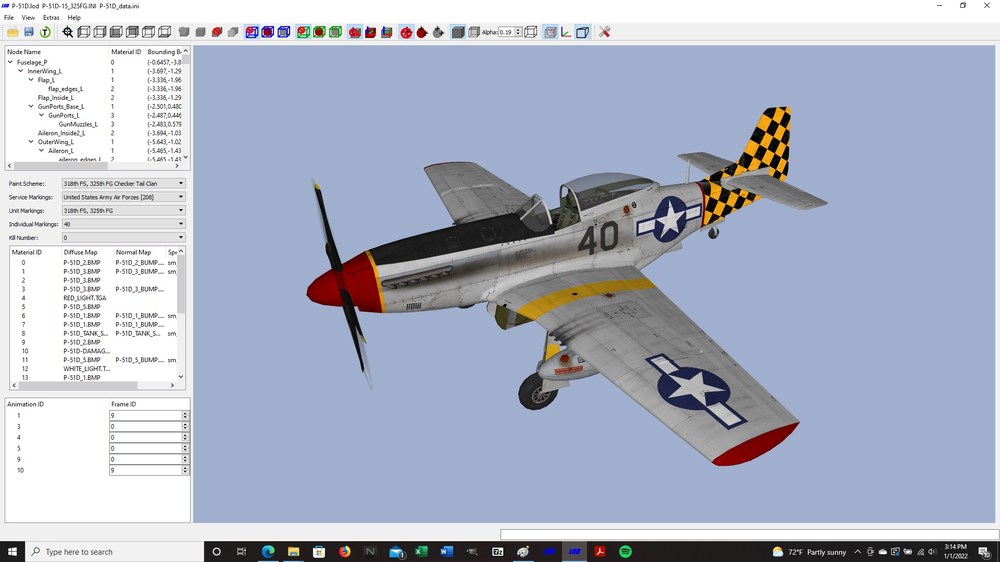
Task: Click the Alpha value input field
Action: (506, 32)
